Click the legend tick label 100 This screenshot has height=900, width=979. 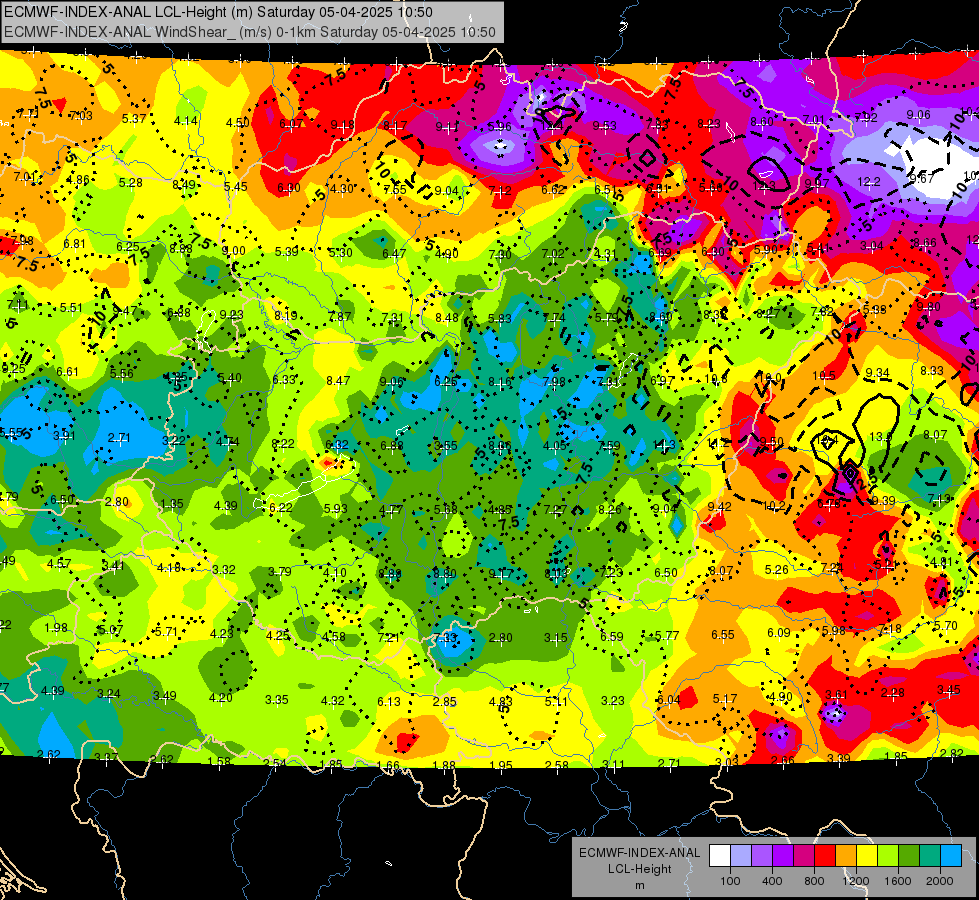pos(730,881)
